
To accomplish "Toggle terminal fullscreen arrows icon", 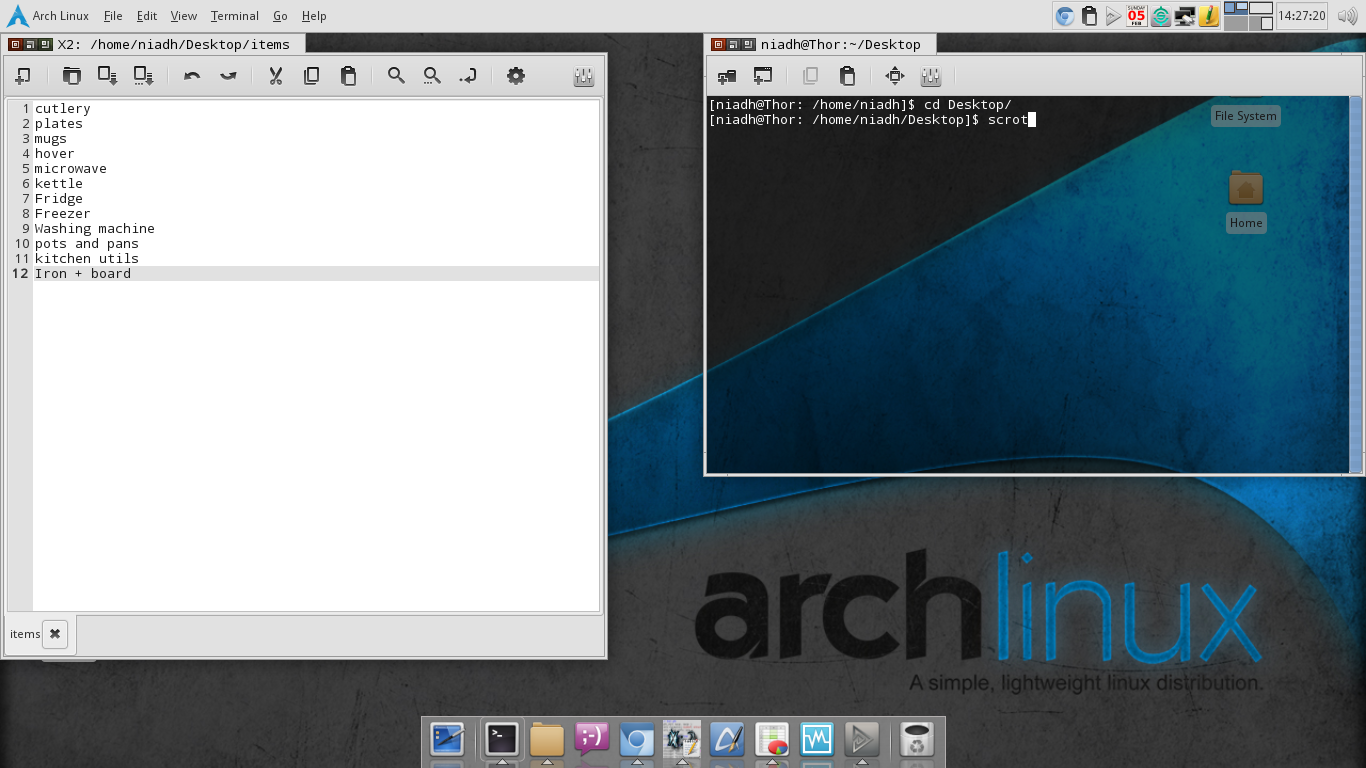I will pyautogui.click(x=895, y=76).
